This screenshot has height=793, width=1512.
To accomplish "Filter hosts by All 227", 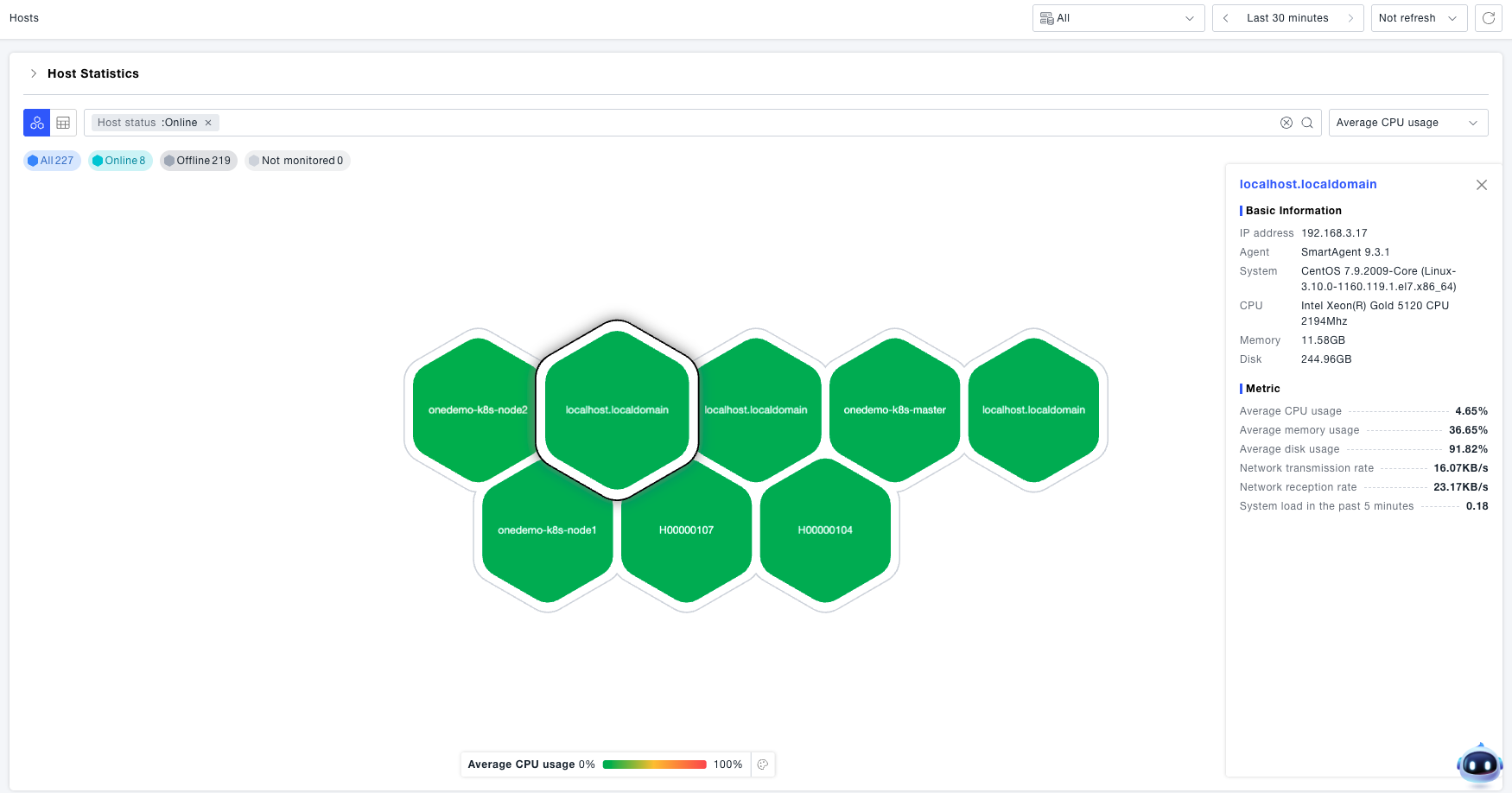I will coord(52,161).
